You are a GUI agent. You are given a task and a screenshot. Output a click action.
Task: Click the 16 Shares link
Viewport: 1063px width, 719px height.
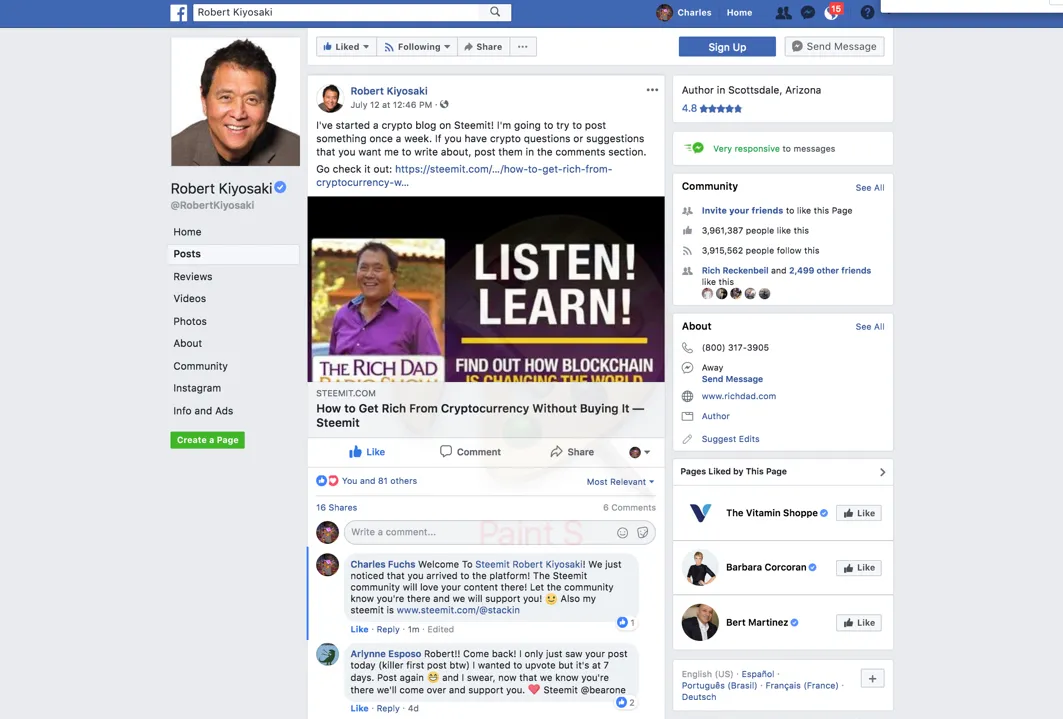click(x=336, y=508)
